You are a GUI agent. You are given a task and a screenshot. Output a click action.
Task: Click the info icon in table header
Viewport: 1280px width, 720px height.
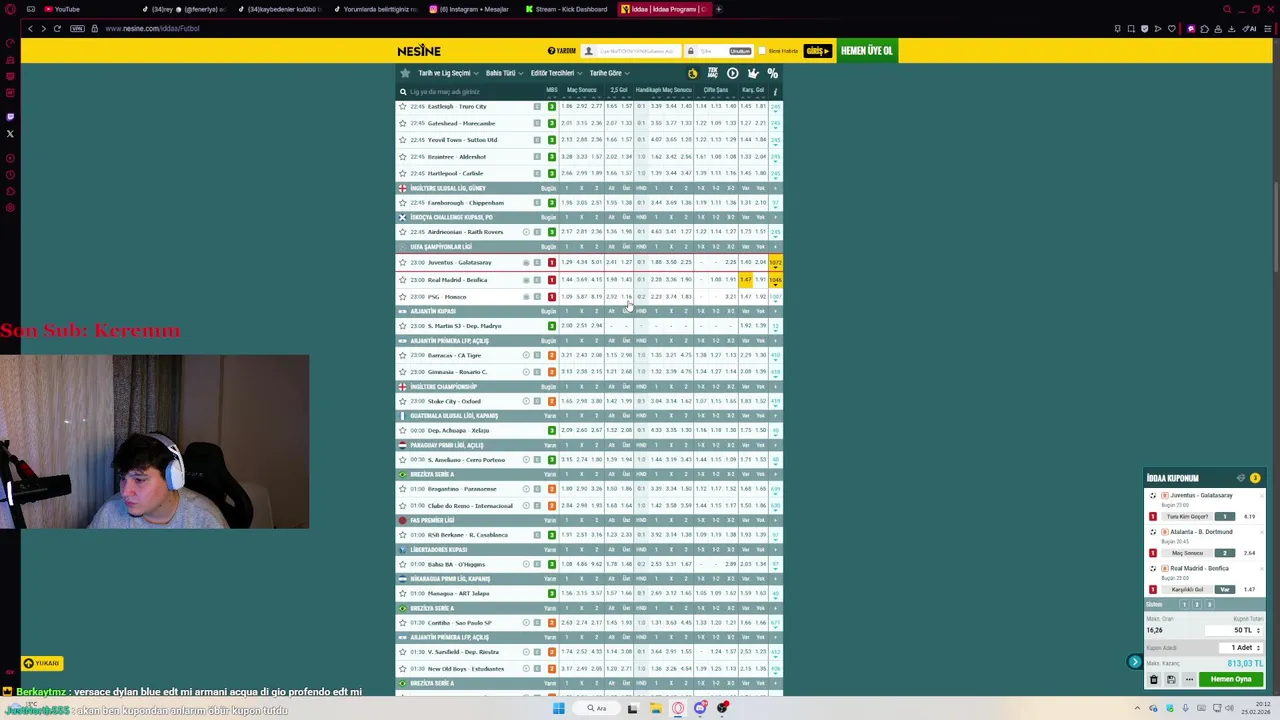pos(774,92)
